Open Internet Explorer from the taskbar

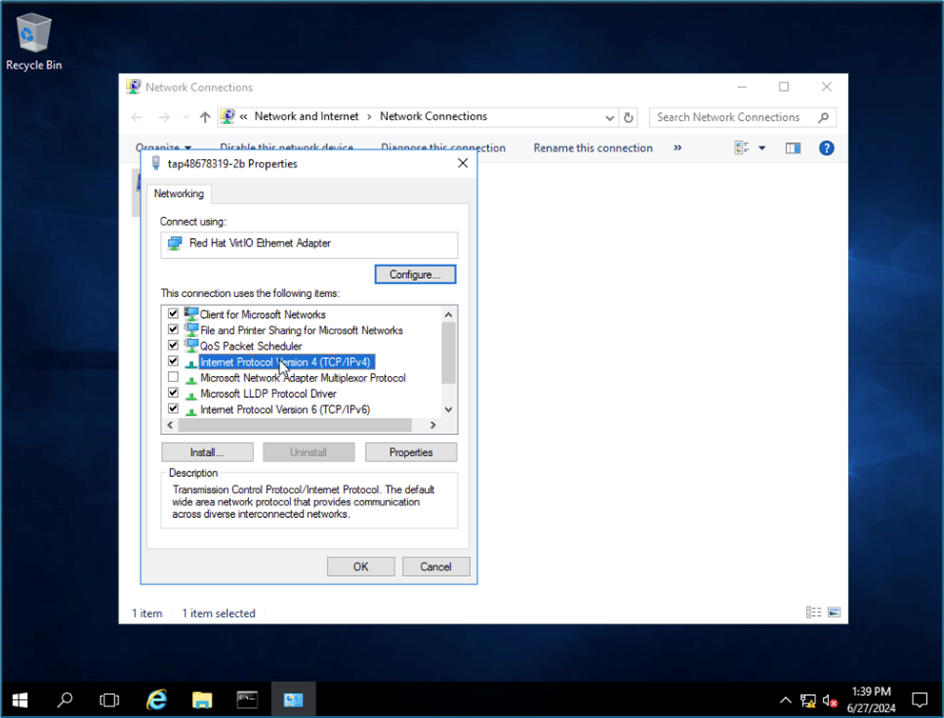tap(157, 700)
